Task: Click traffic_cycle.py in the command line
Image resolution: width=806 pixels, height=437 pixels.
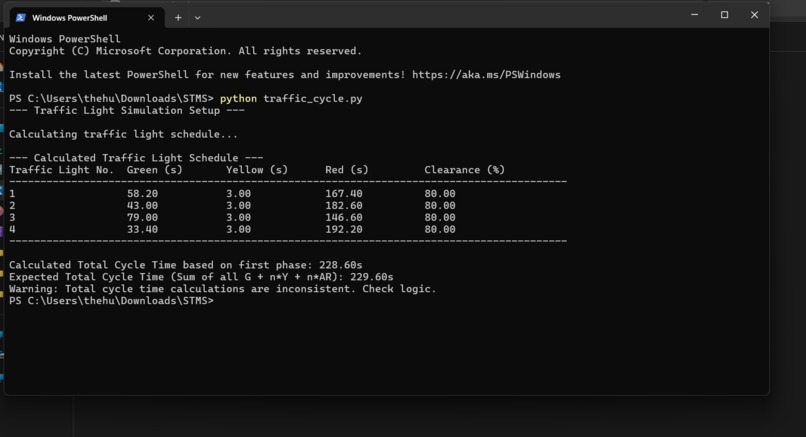Action: 313,99
